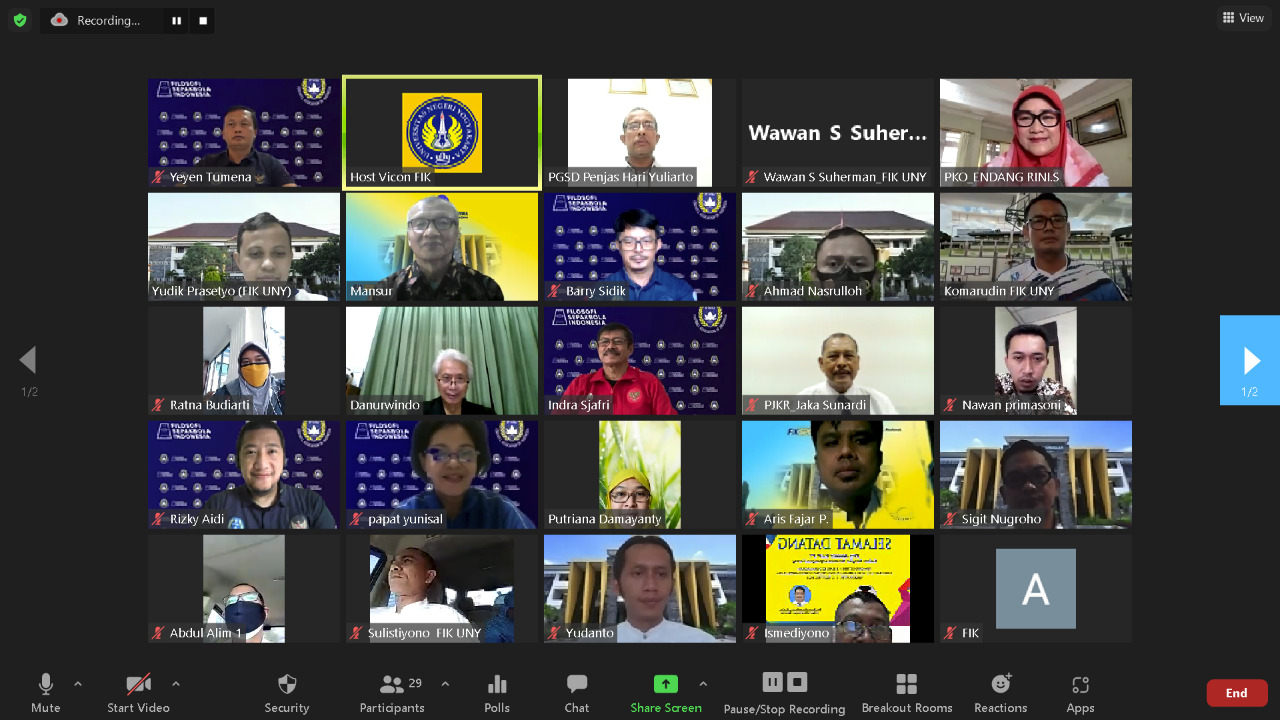The width and height of the screenshot is (1280, 720).
Task: Click muted mic icon on Nawan primasoni tile
Action: click(x=950, y=405)
